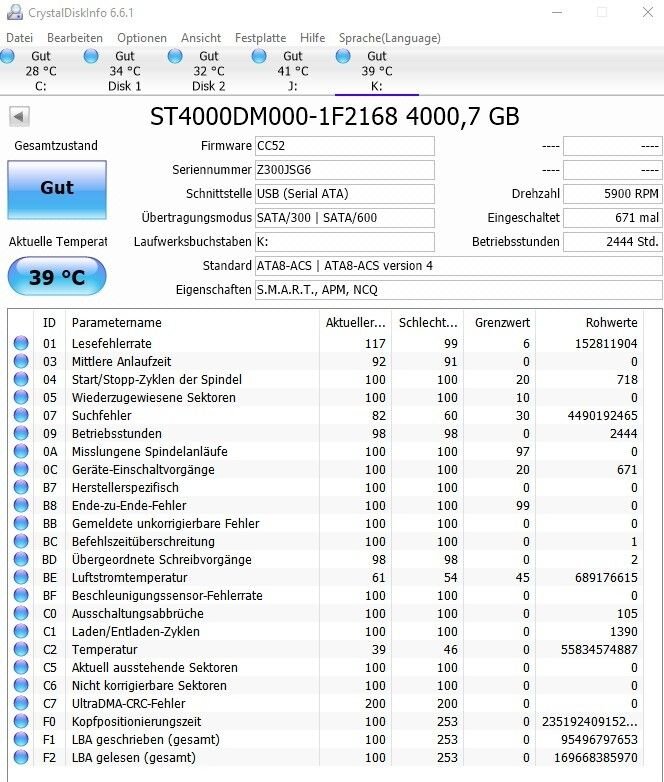Click the Schnittstelle field USB (Serial ATA)
This screenshot has height=782, width=664.
tap(345, 194)
